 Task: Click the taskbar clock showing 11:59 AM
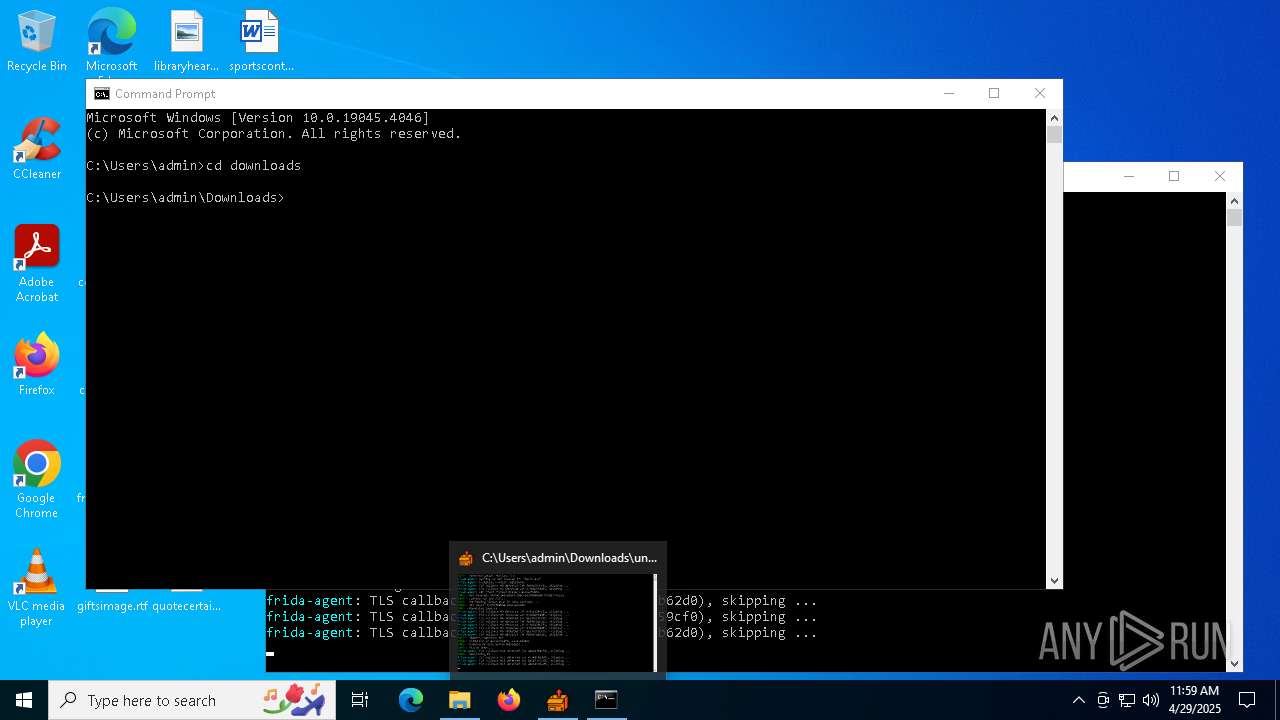click(1194, 700)
